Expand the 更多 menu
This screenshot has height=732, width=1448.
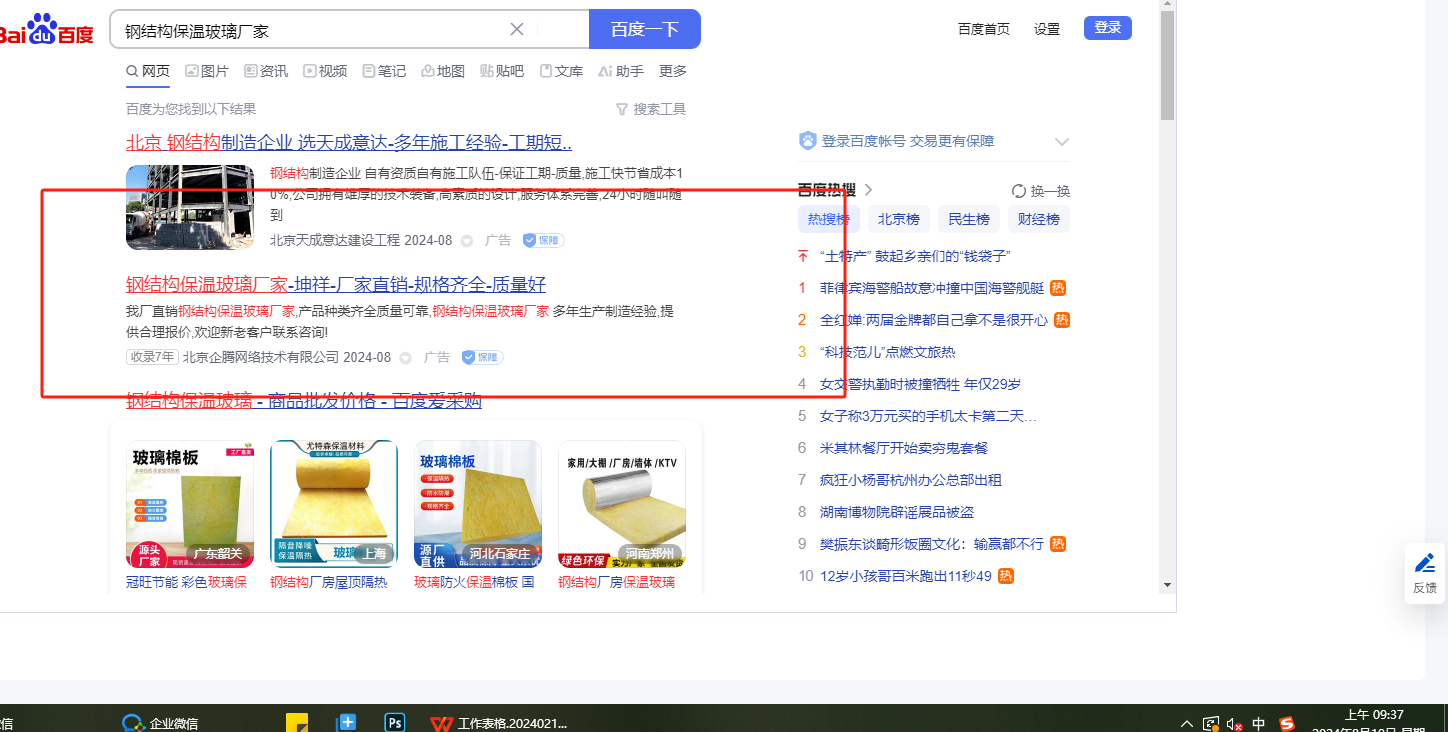coord(673,71)
